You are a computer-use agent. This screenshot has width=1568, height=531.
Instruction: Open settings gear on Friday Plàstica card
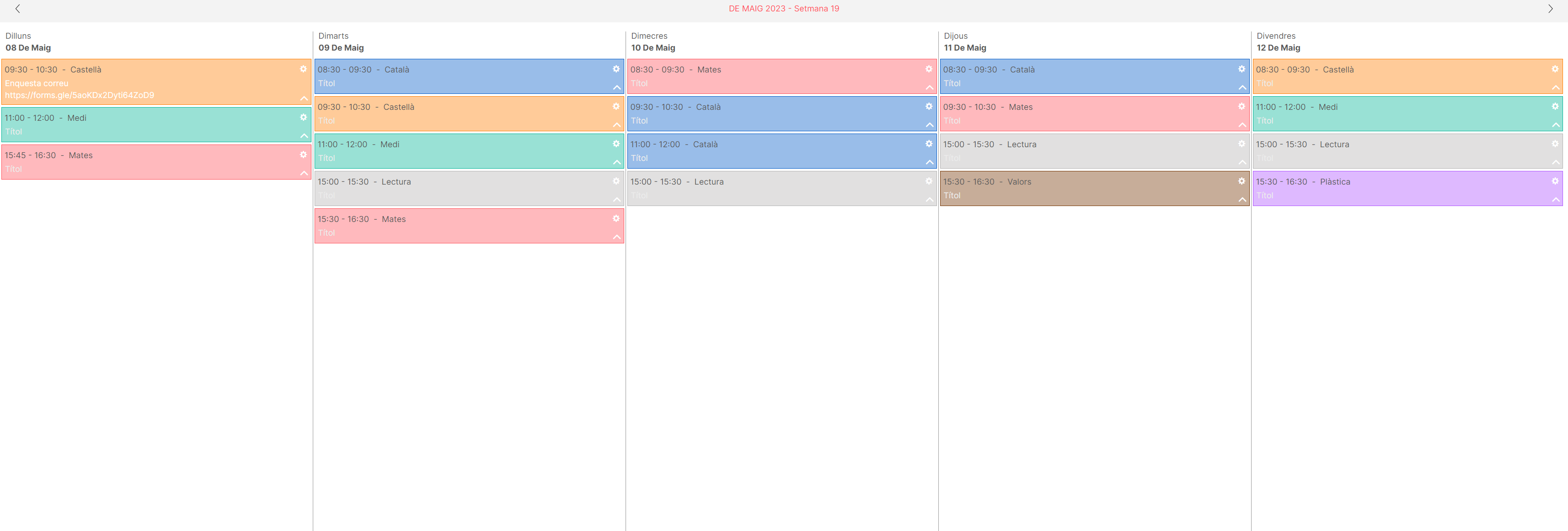coord(1555,180)
